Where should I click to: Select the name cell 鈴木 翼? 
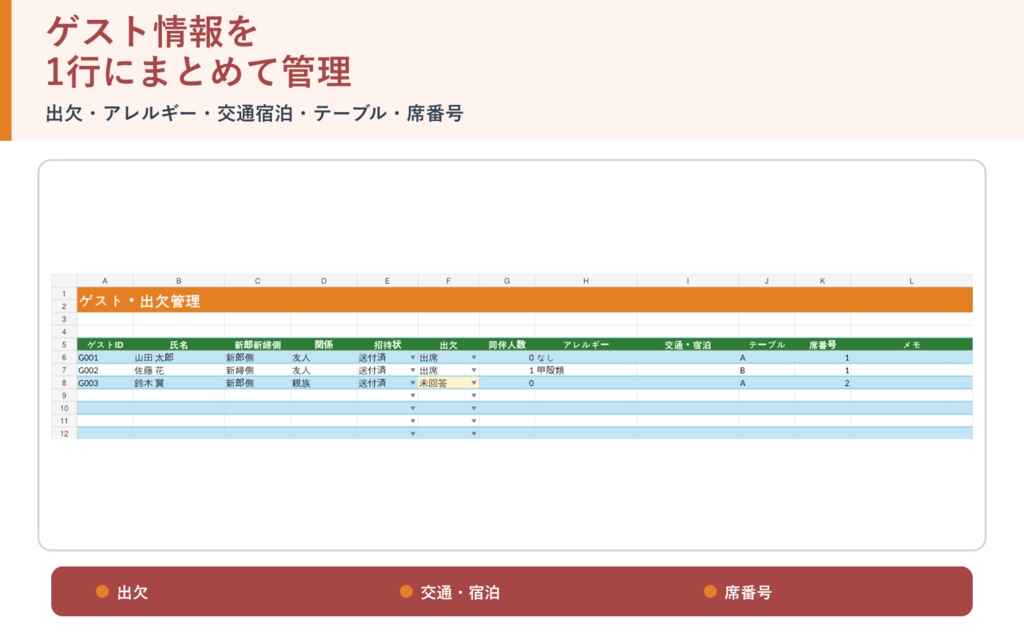tap(178, 383)
